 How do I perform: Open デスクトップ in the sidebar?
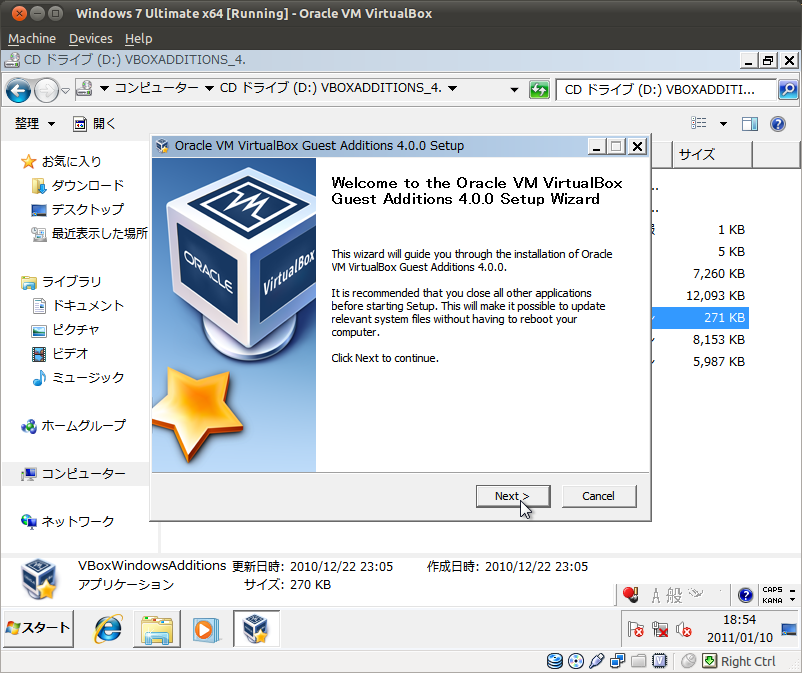click(78, 210)
